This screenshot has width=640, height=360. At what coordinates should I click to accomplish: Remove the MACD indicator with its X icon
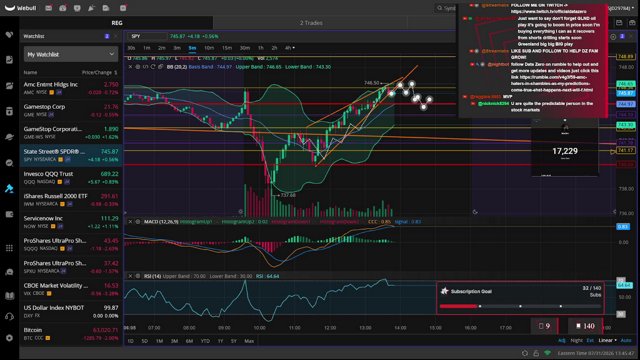[x=131, y=222]
